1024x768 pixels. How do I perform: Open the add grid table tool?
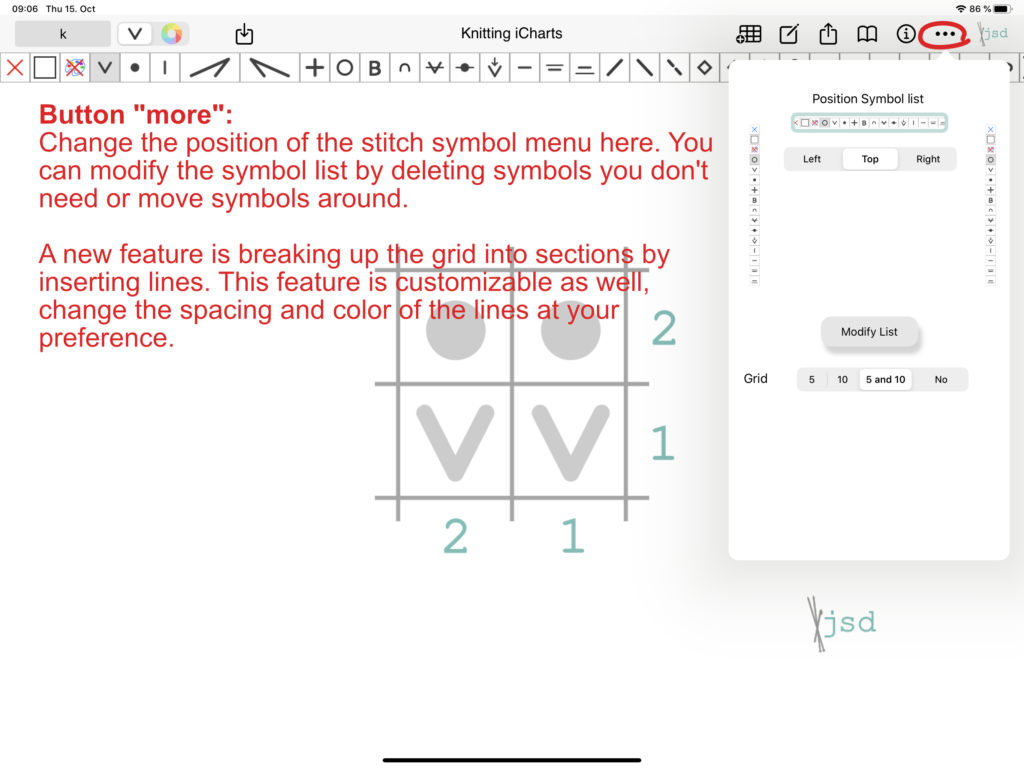tap(748, 34)
